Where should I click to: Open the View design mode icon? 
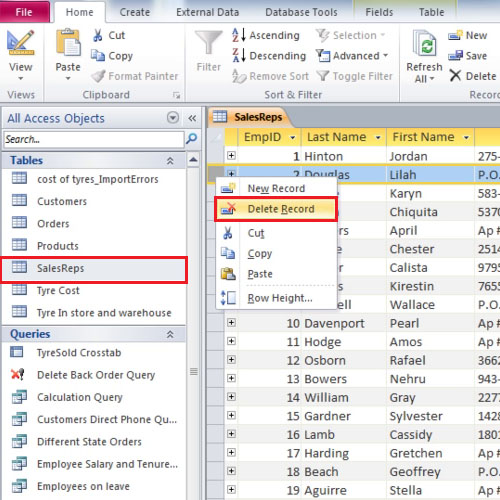click(21, 43)
